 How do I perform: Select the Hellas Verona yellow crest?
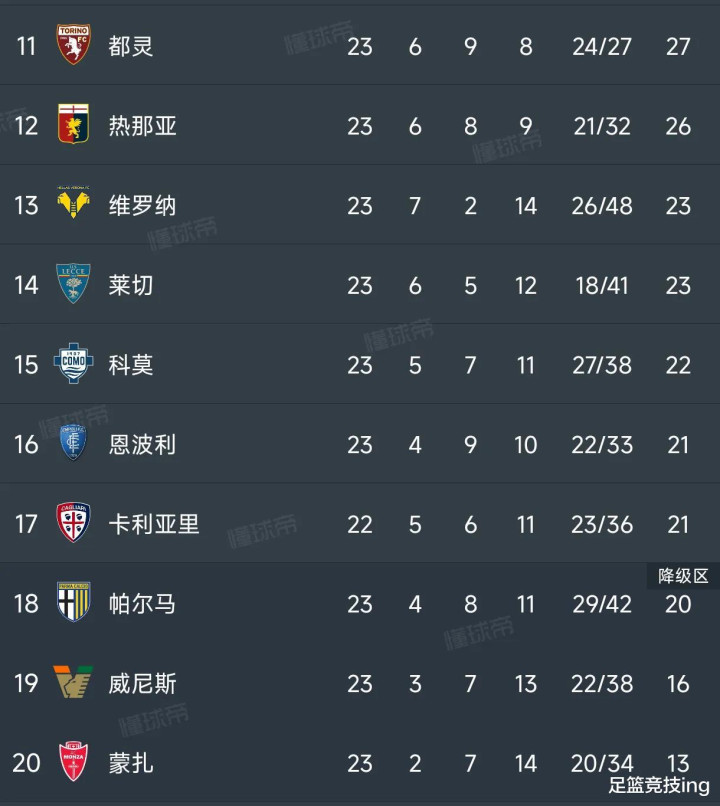coord(73,203)
